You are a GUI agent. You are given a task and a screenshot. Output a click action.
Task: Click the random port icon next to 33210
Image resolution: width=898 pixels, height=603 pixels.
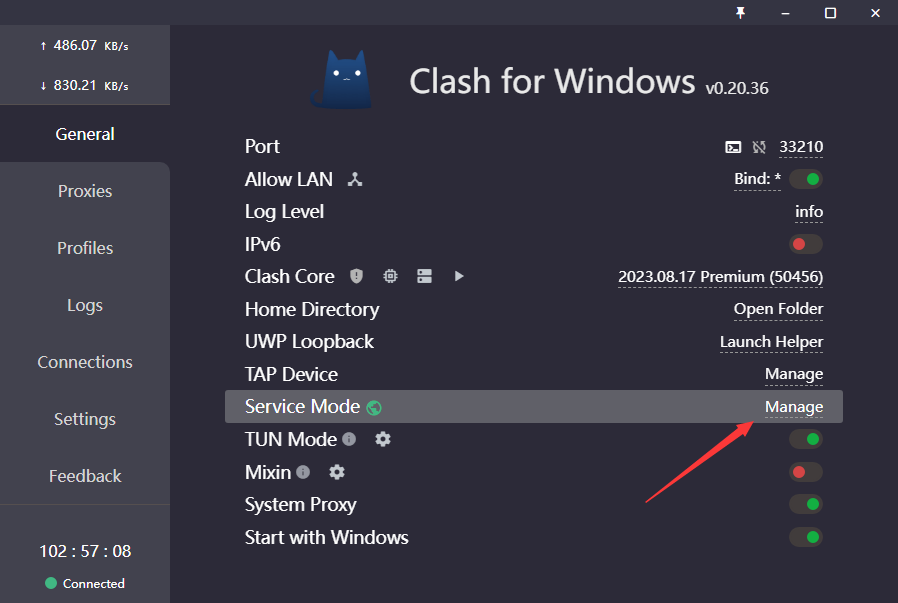pyautogui.click(x=759, y=147)
